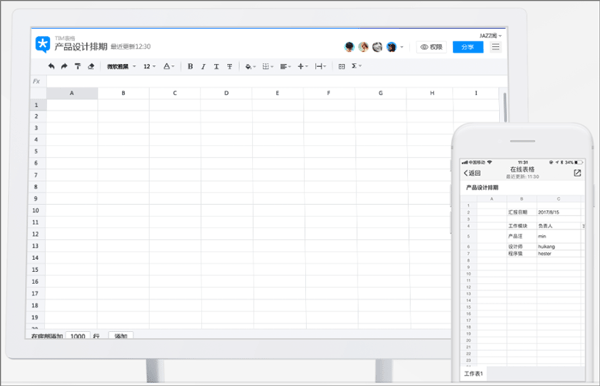Click the merge cells icon
The height and width of the screenshot is (386, 600).
(342, 67)
